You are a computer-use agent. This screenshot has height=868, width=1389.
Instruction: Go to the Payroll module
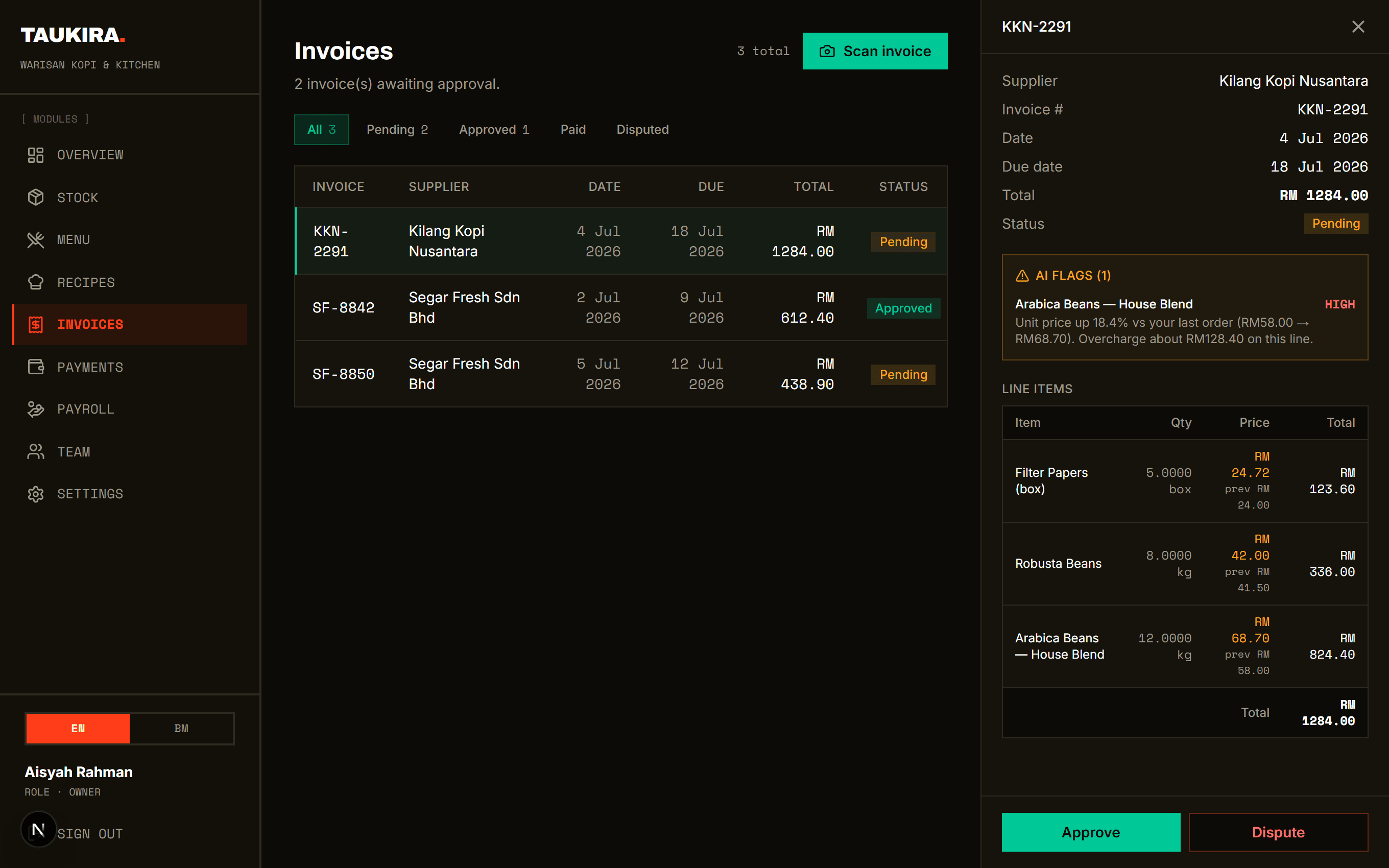tap(130, 409)
